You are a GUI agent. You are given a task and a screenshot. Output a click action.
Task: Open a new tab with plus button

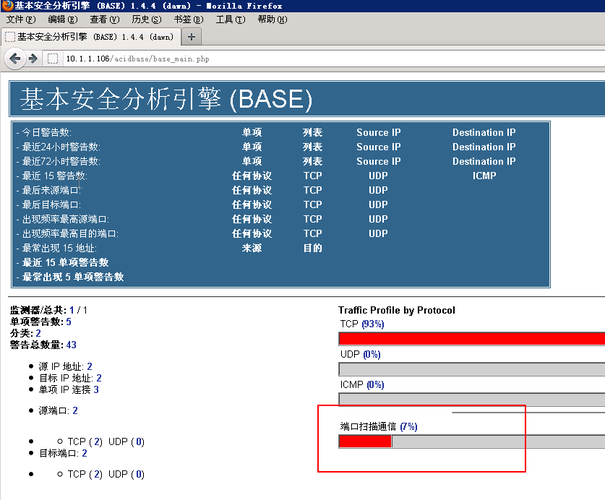pos(191,37)
